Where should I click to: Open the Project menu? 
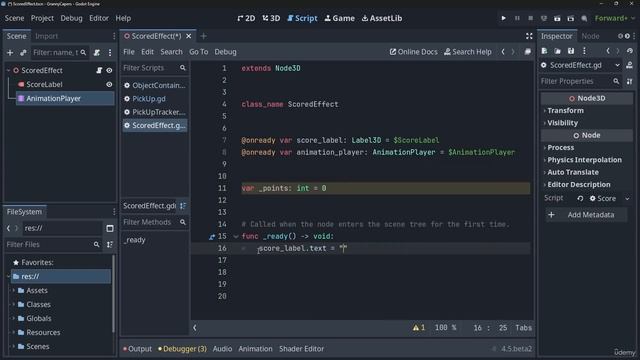pyautogui.click(x=42, y=18)
